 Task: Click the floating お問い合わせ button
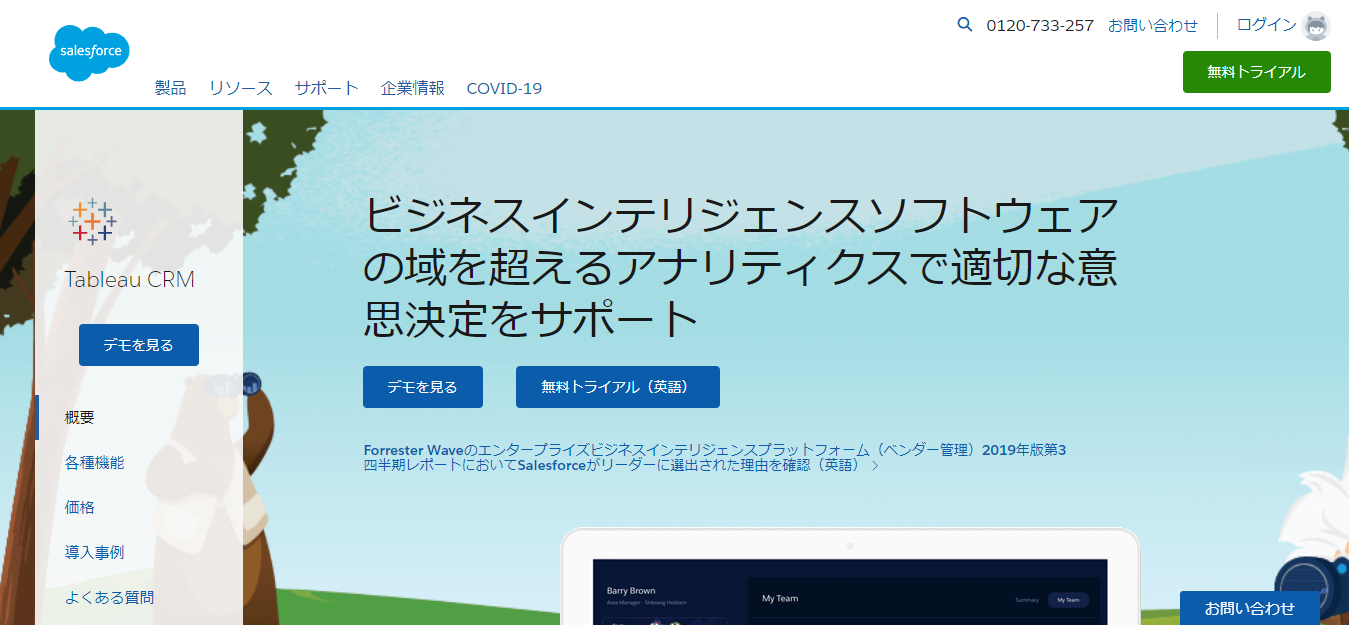tap(1250, 608)
